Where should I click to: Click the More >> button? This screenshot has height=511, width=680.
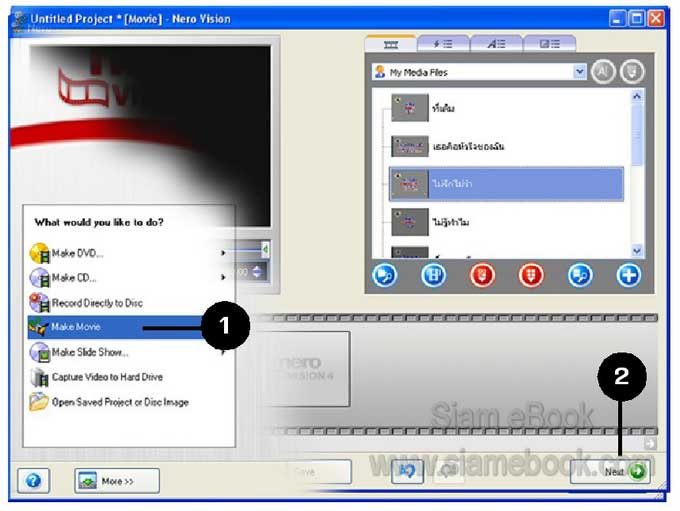(117, 481)
